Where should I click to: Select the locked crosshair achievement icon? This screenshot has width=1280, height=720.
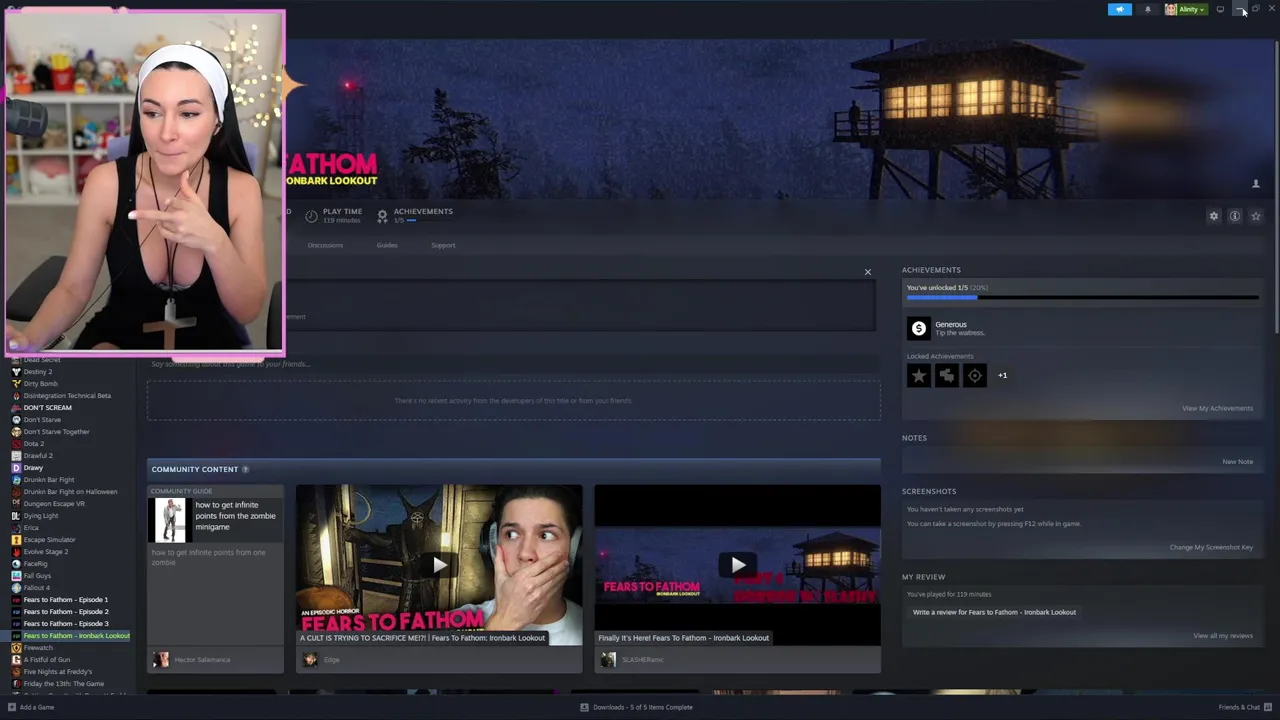point(974,376)
